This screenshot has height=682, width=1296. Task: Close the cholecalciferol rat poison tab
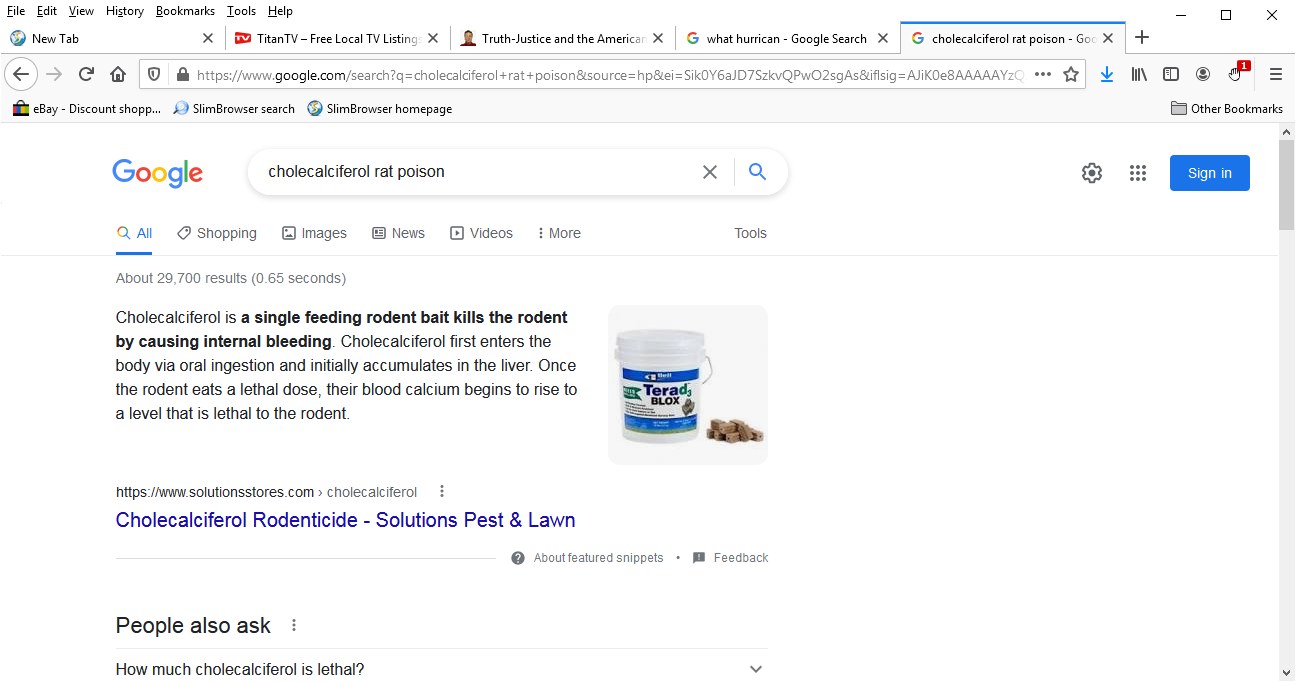[1108, 38]
